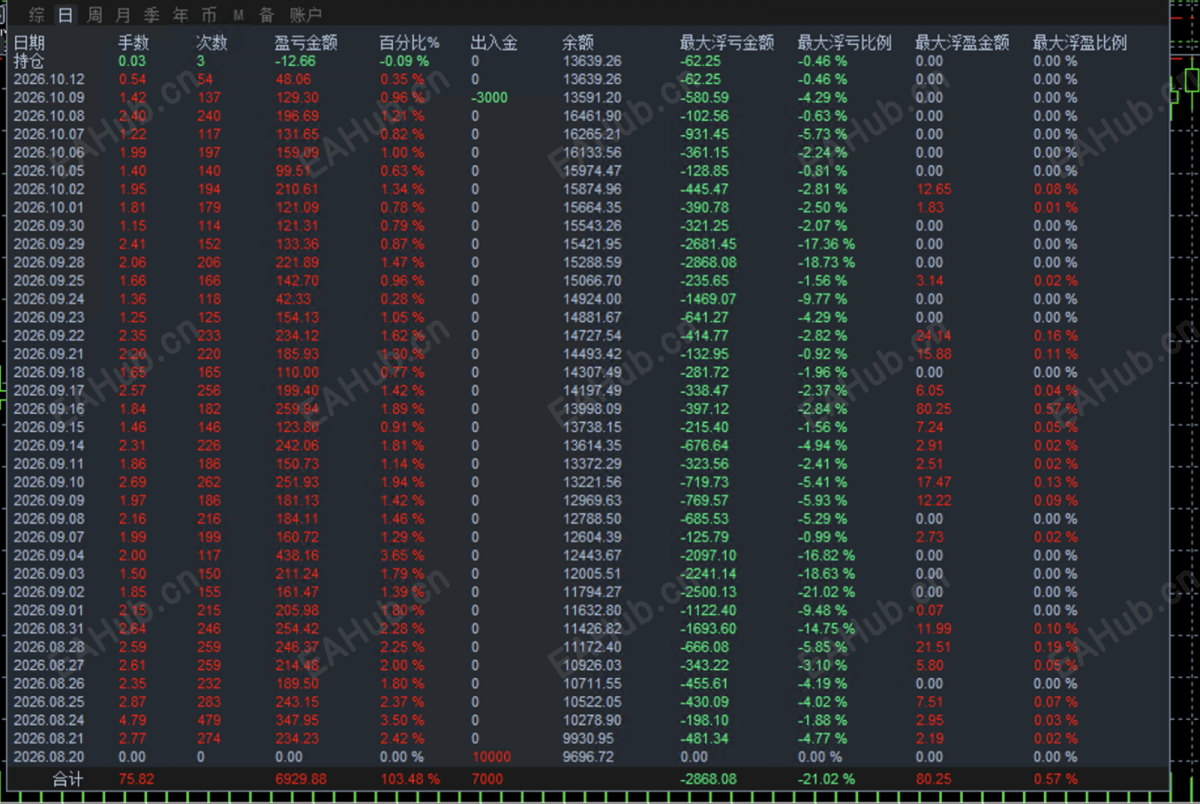Click the 最大浮盈金额 column header
The image size is (1200, 804).
coord(962,43)
